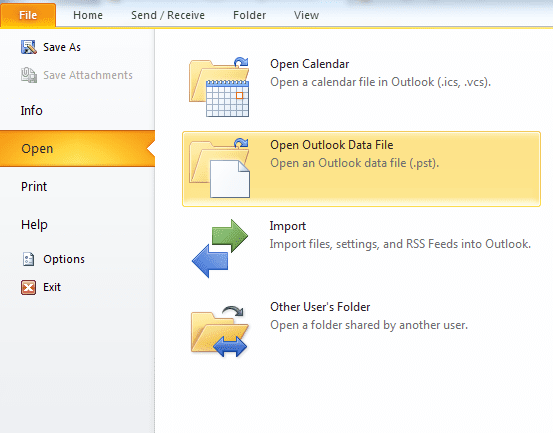Click the Open Outlook Data File heading
Viewport: 553px width, 433px height.
click(x=332, y=145)
